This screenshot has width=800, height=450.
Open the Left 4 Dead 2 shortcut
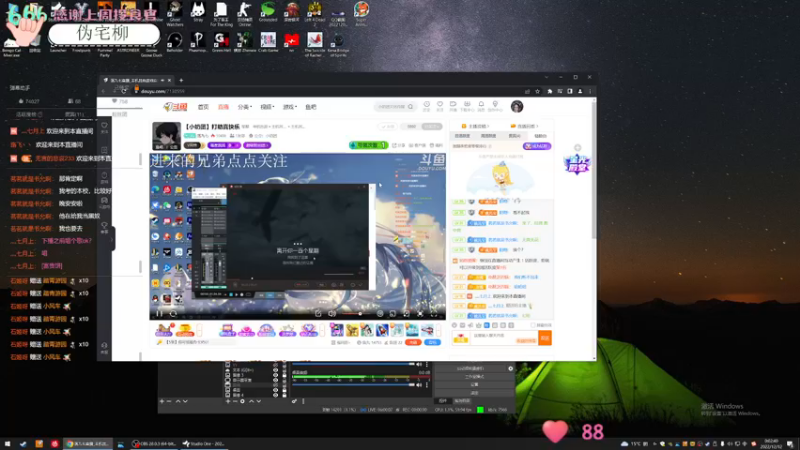[x=314, y=14]
